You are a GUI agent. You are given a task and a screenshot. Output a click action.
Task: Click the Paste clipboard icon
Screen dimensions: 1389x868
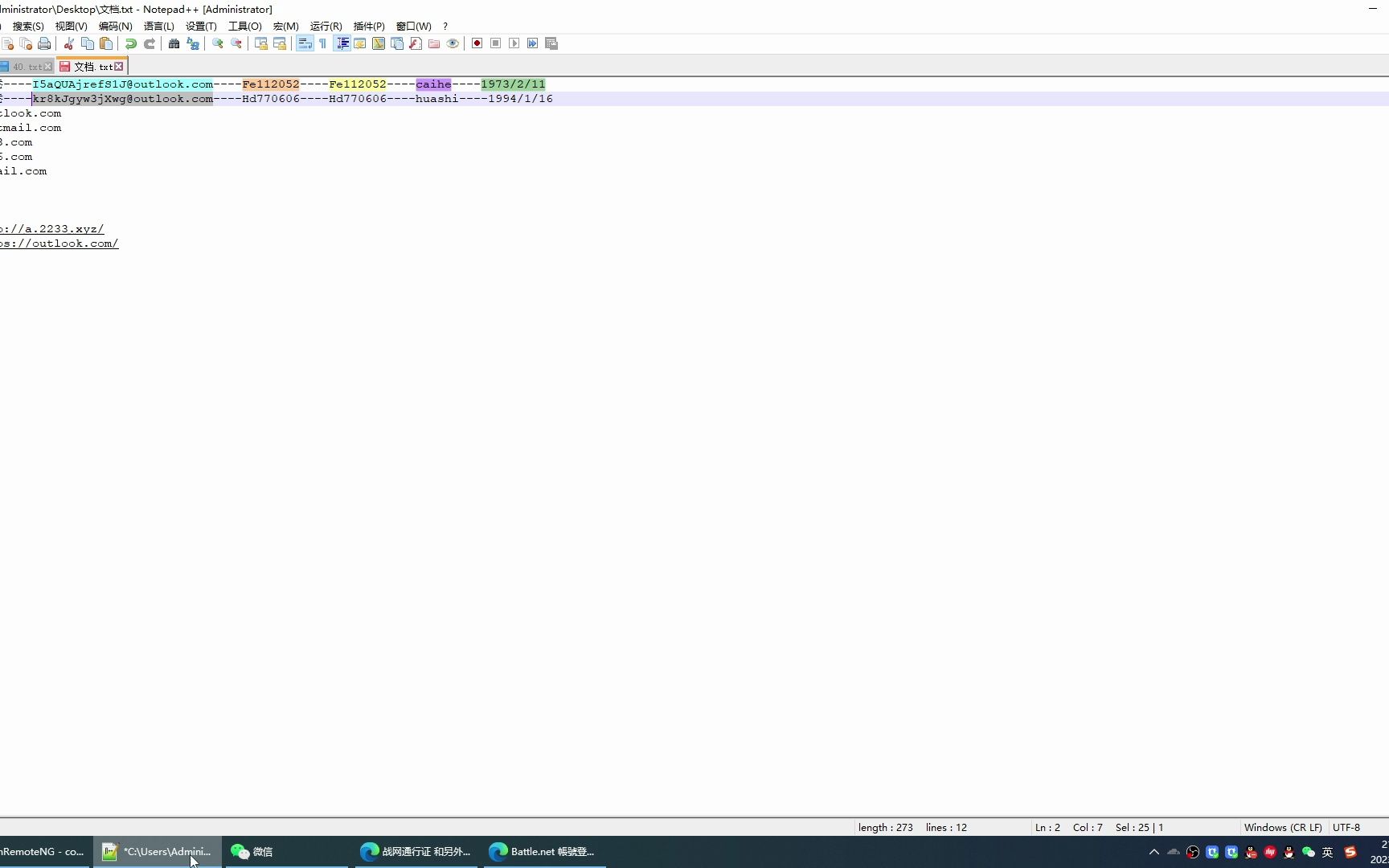coord(106,43)
